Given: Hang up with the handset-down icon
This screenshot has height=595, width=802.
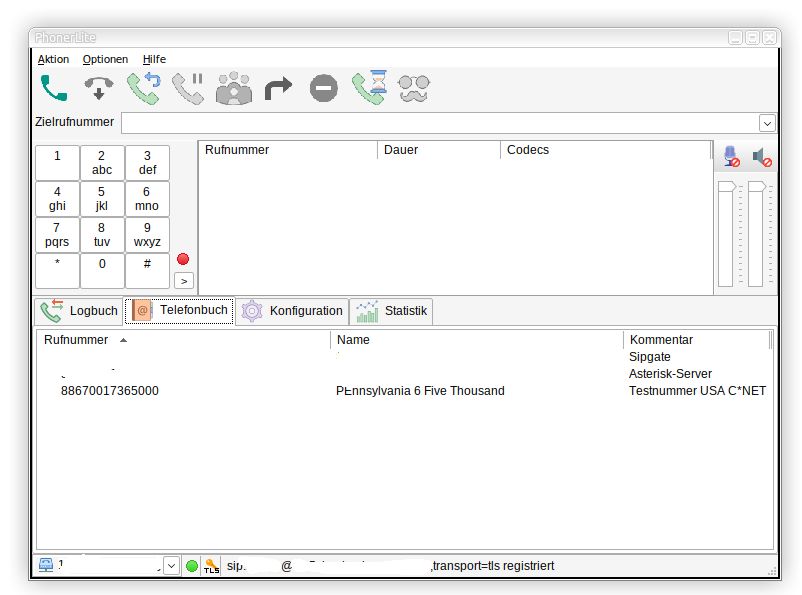Looking at the screenshot, I should click(x=99, y=88).
